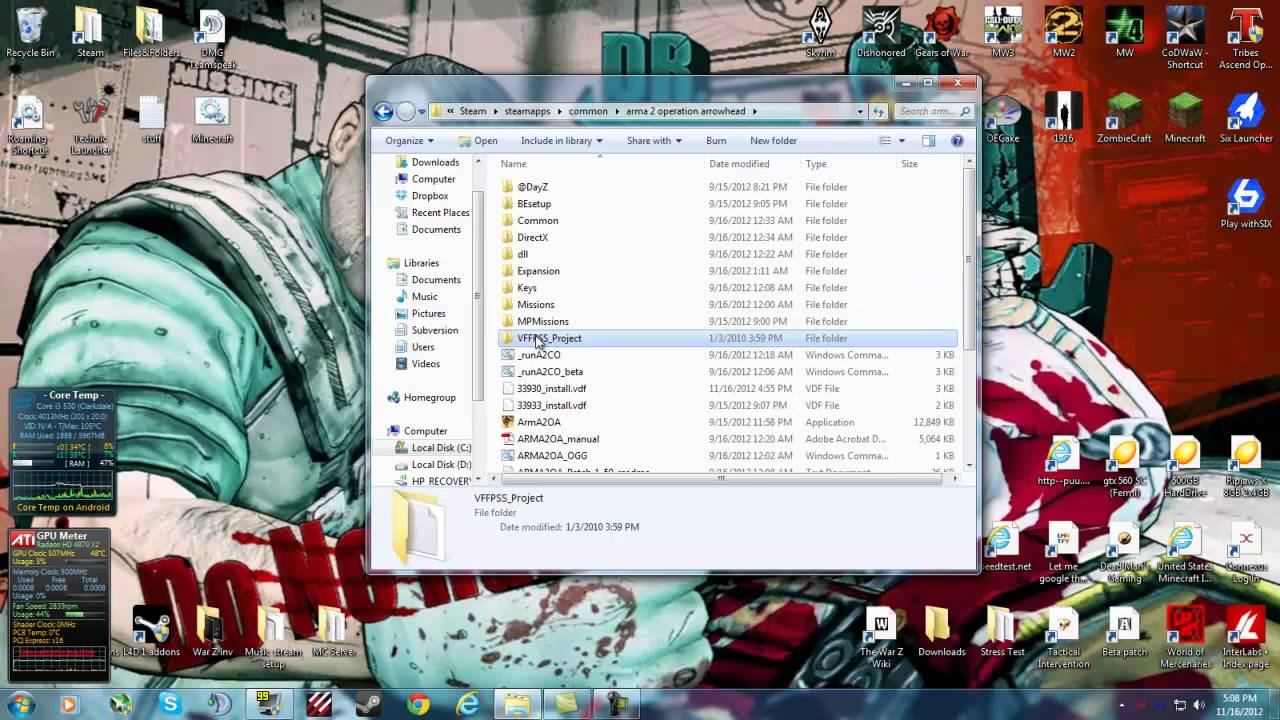This screenshot has width=1280, height=720.
Task: Select the Play withSIX desktop icon
Action: pyautogui.click(x=1246, y=204)
